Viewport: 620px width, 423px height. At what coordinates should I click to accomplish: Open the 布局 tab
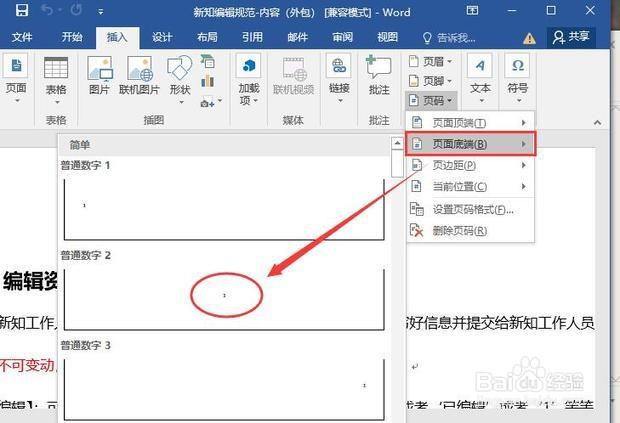click(207, 37)
